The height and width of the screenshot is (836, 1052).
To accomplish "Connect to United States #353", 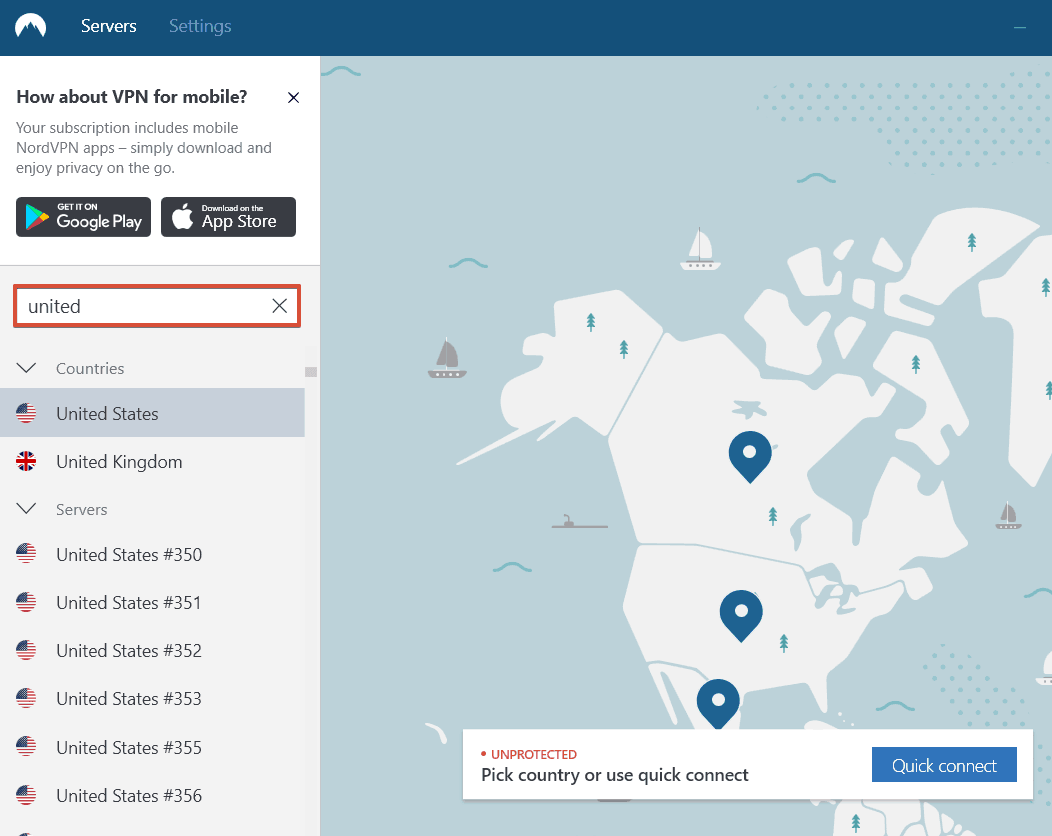I will click(152, 699).
